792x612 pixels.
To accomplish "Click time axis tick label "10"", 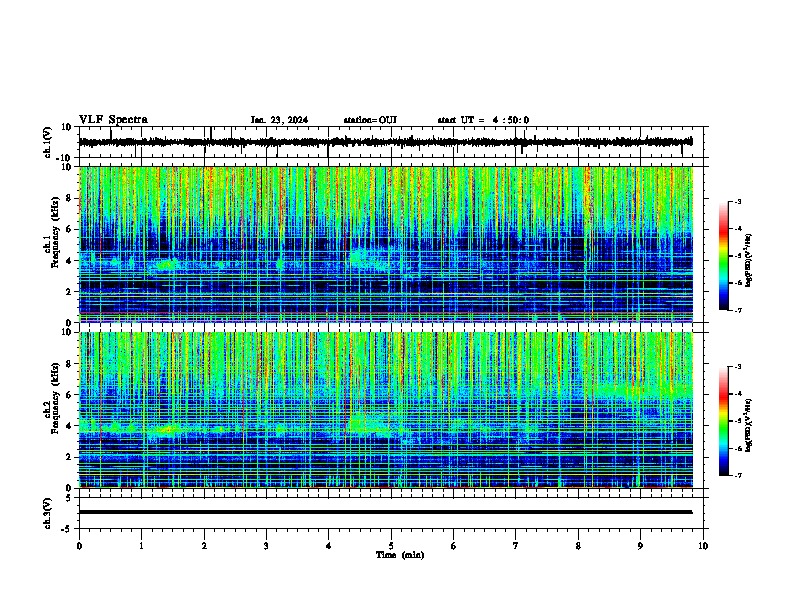I will click(703, 546).
